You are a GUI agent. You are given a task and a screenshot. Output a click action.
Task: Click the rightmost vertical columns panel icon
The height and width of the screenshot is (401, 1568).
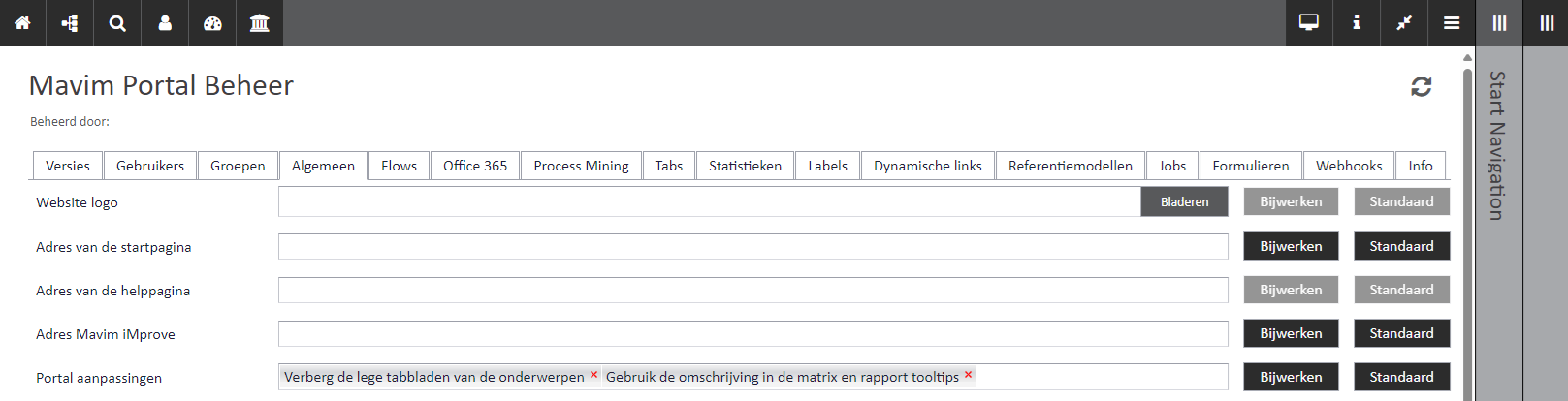click(x=1547, y=23)
